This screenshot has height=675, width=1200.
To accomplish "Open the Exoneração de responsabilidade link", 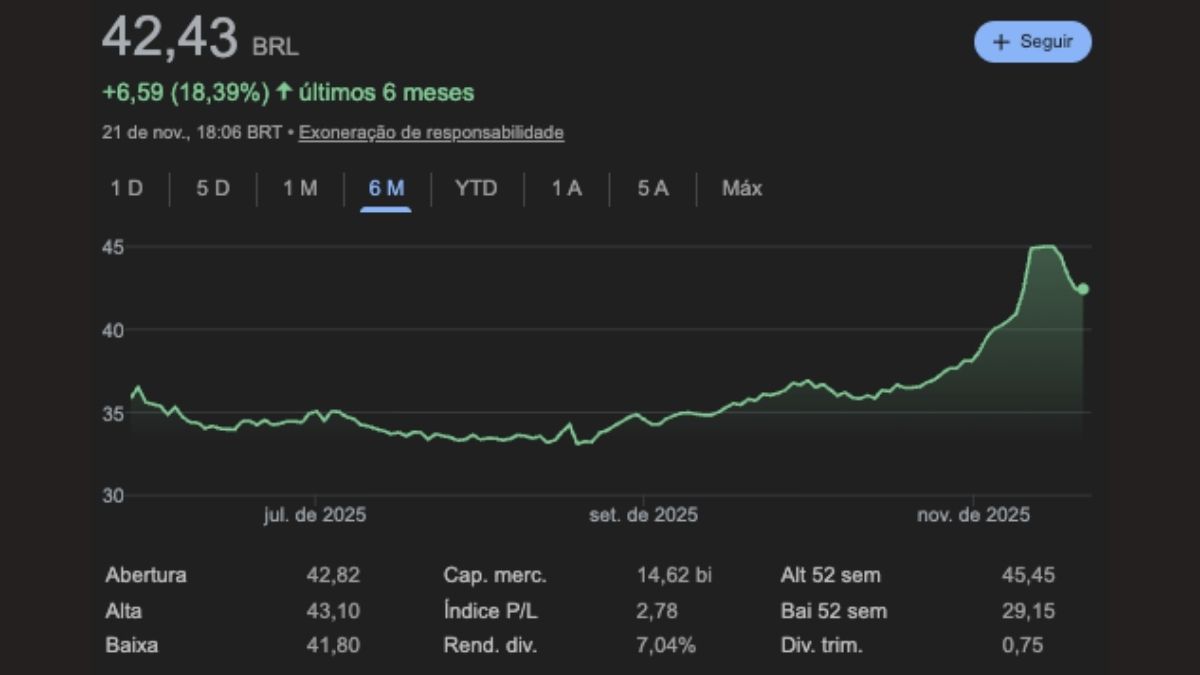I will click(x=431, y=132).
